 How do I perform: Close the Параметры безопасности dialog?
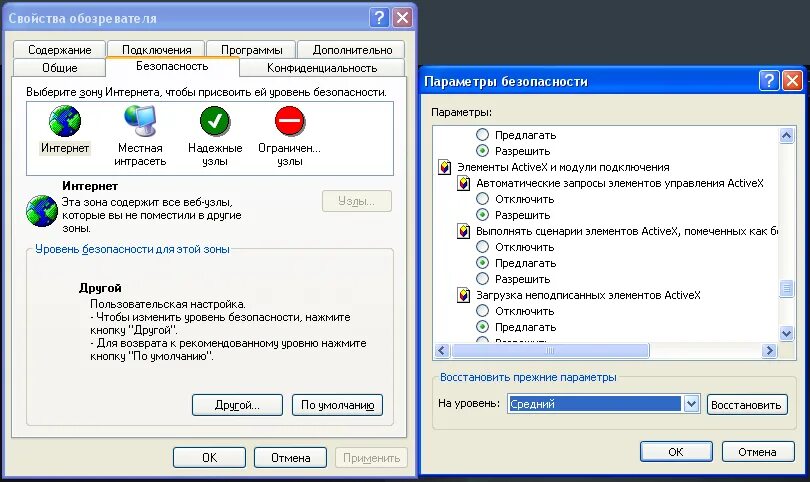[792, 81]
